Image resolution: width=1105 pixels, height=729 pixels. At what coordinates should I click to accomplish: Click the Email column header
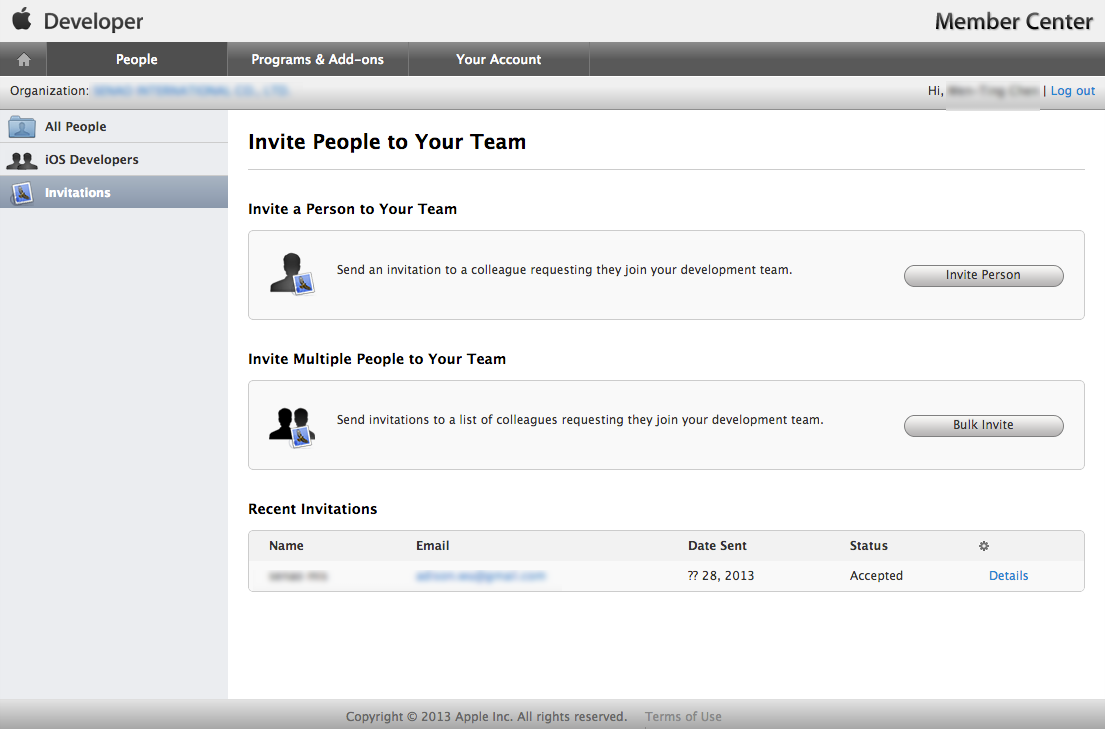[x=433, y=546]
